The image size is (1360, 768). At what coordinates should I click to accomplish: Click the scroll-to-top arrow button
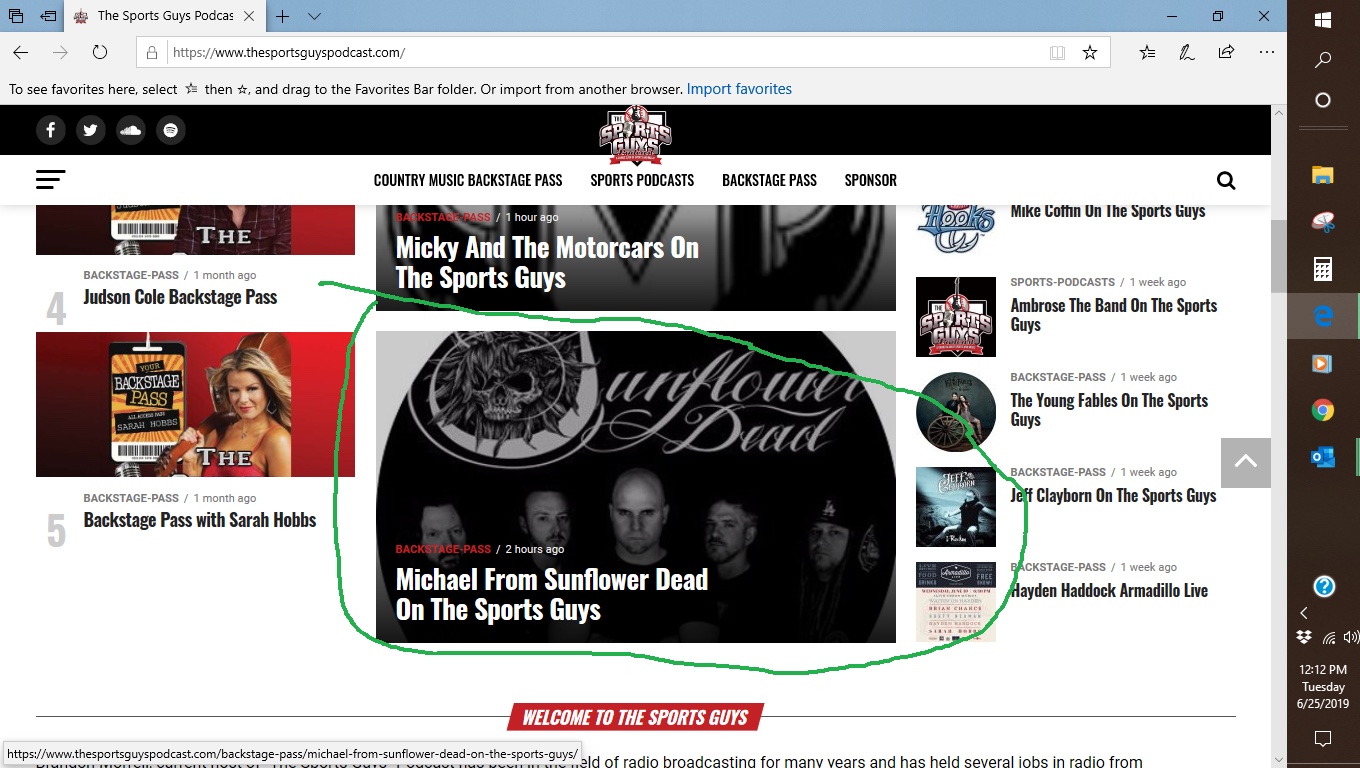tap(1245, 462)
